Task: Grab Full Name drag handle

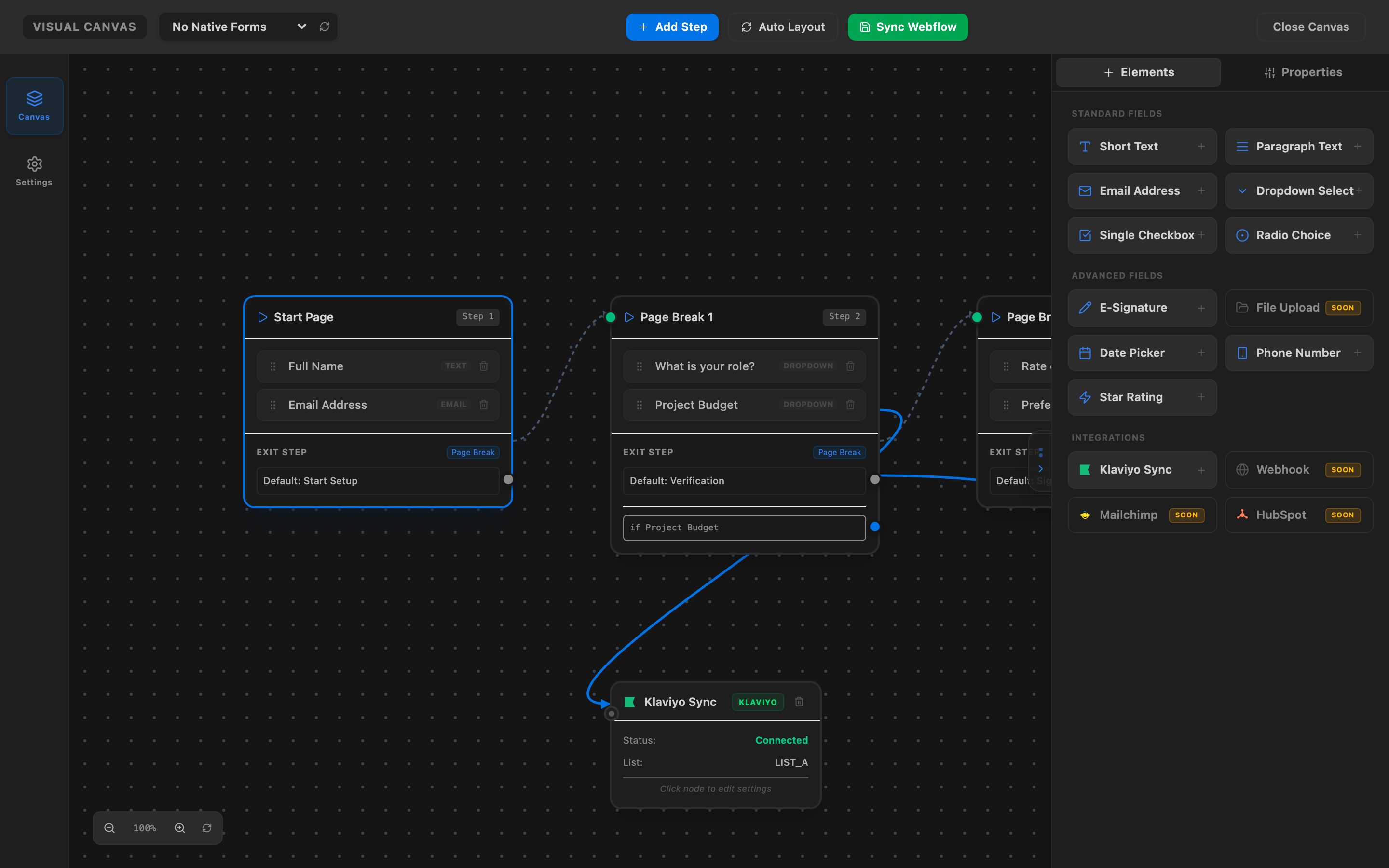Action: pos(273,366)
